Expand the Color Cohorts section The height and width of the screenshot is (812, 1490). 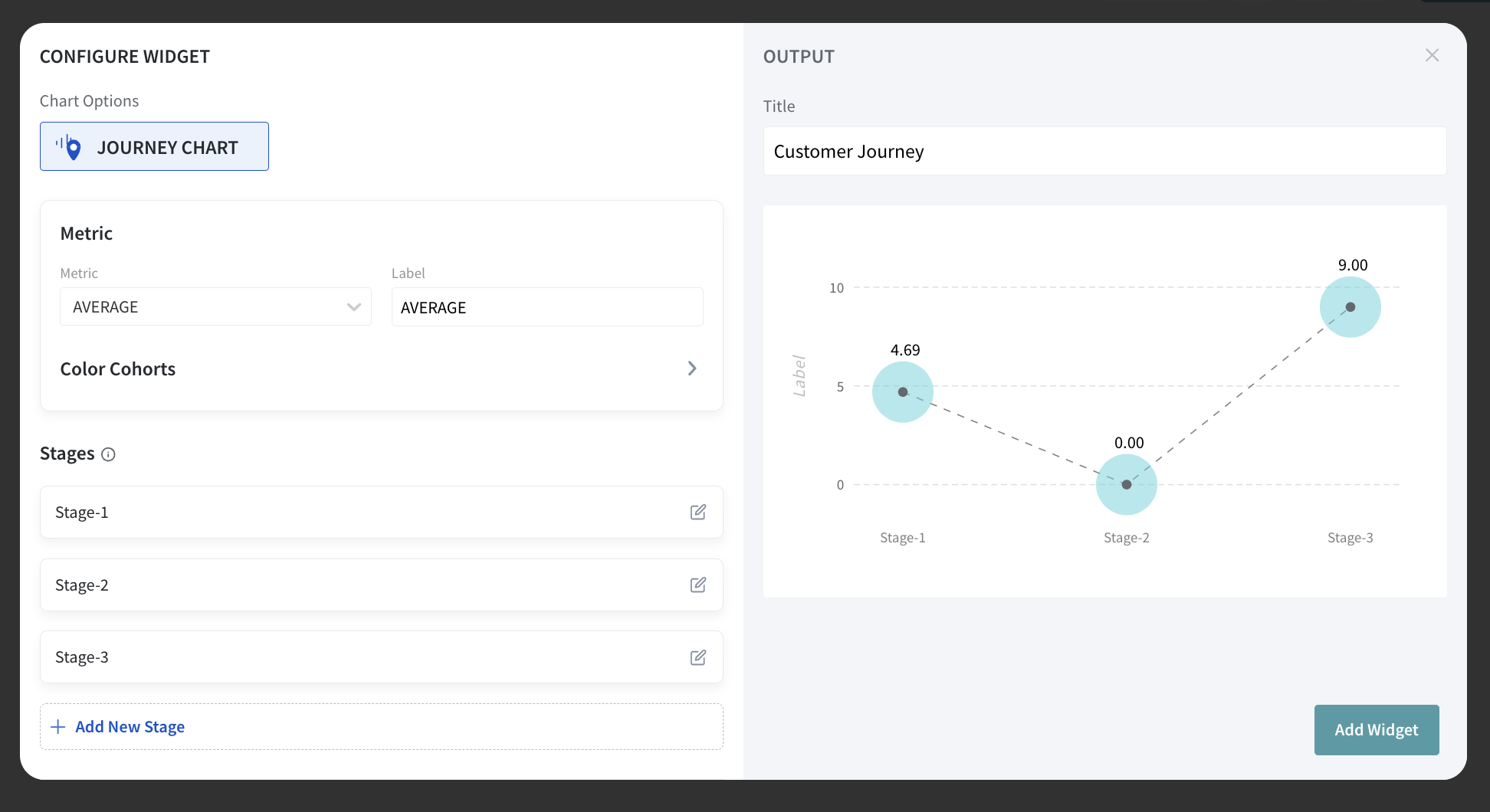[691, 368]
